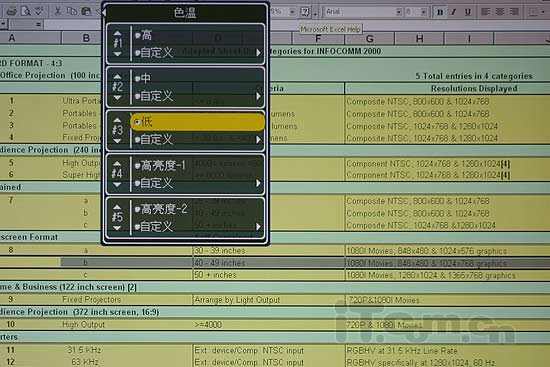
Task: Select the highlighted 低 color temperature option
Action: 198,122
